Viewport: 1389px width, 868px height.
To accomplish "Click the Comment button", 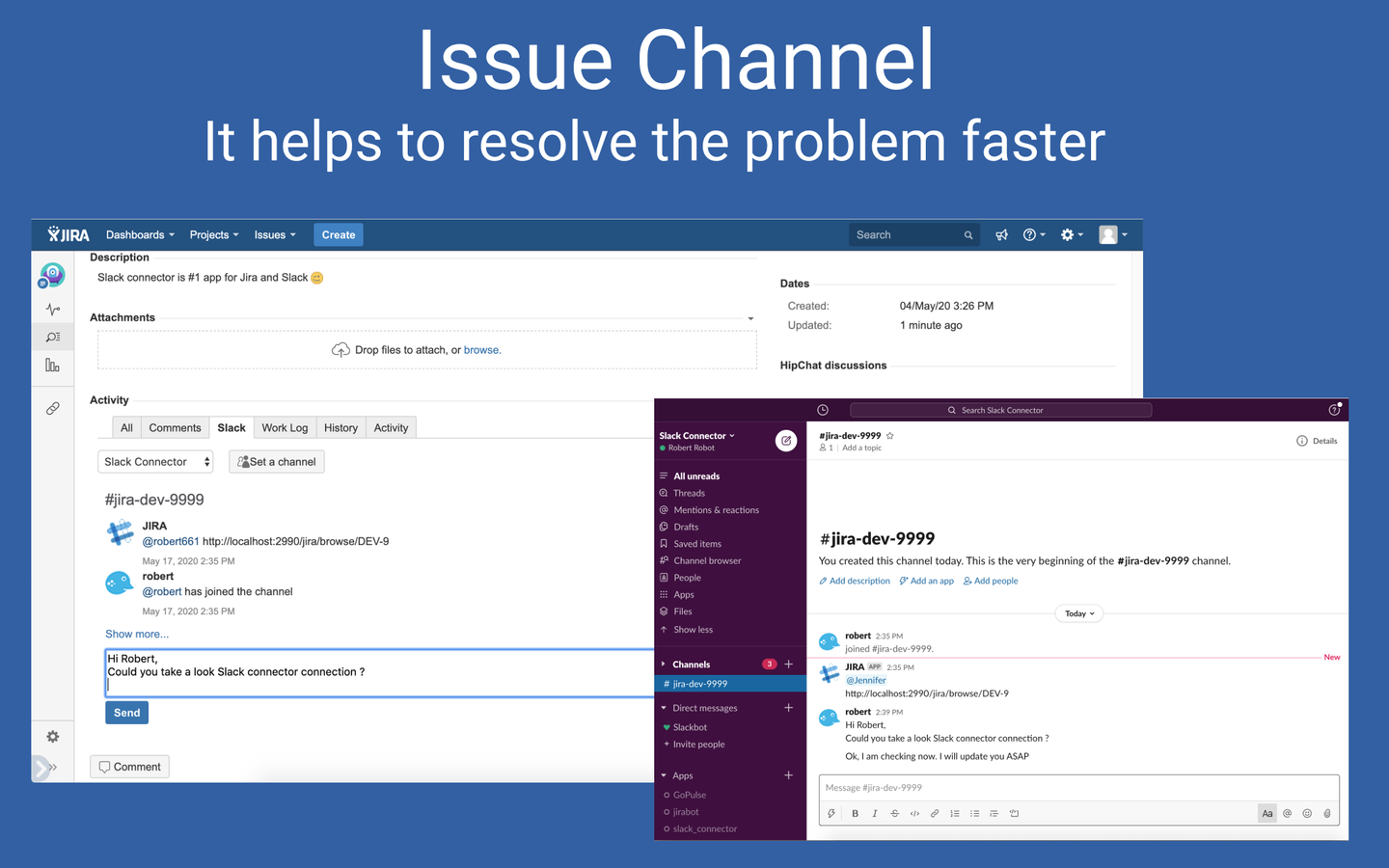I will pyautogui.click(x=130, y=767).
